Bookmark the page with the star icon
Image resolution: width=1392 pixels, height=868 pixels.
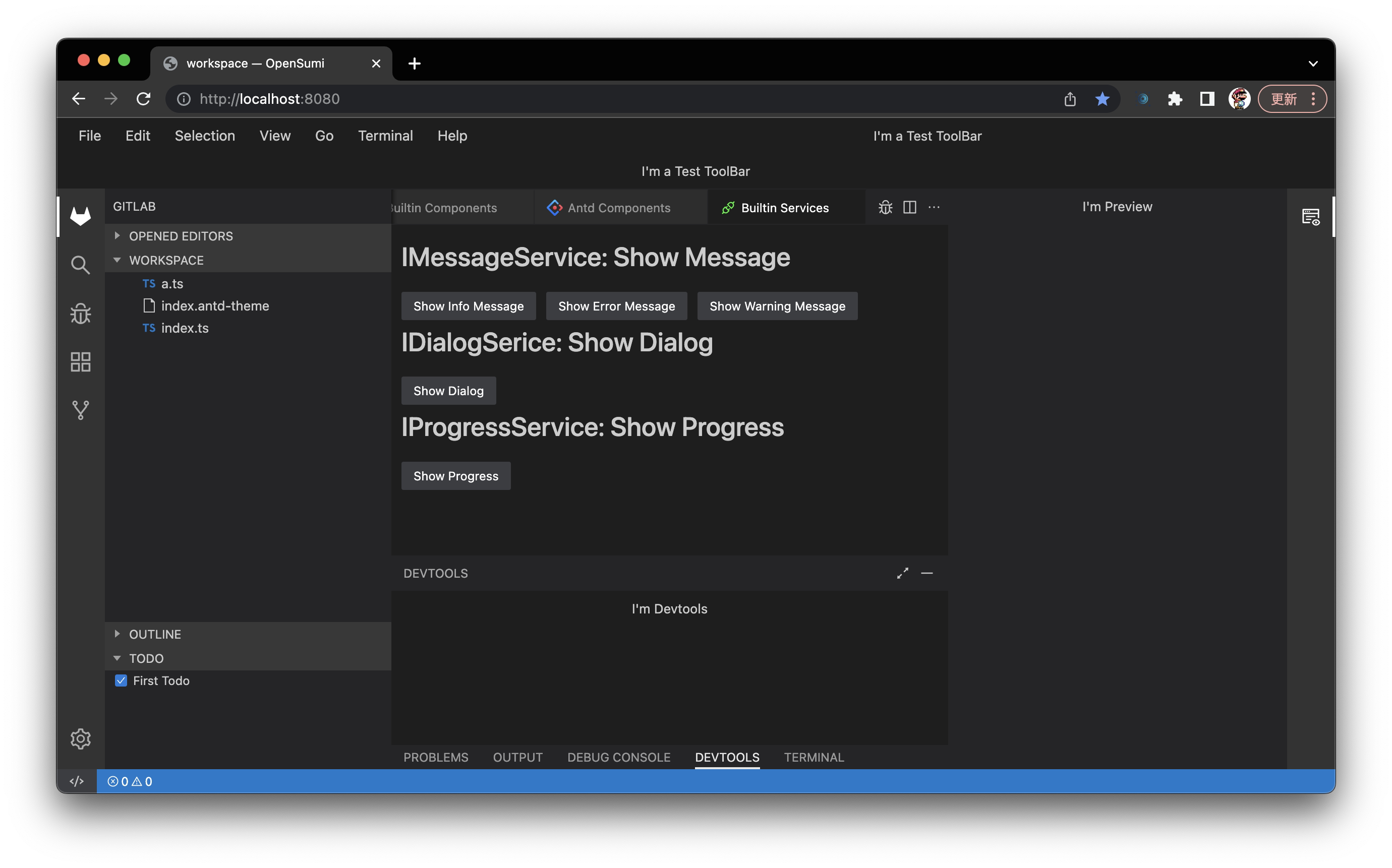[x=1102, y=99]
